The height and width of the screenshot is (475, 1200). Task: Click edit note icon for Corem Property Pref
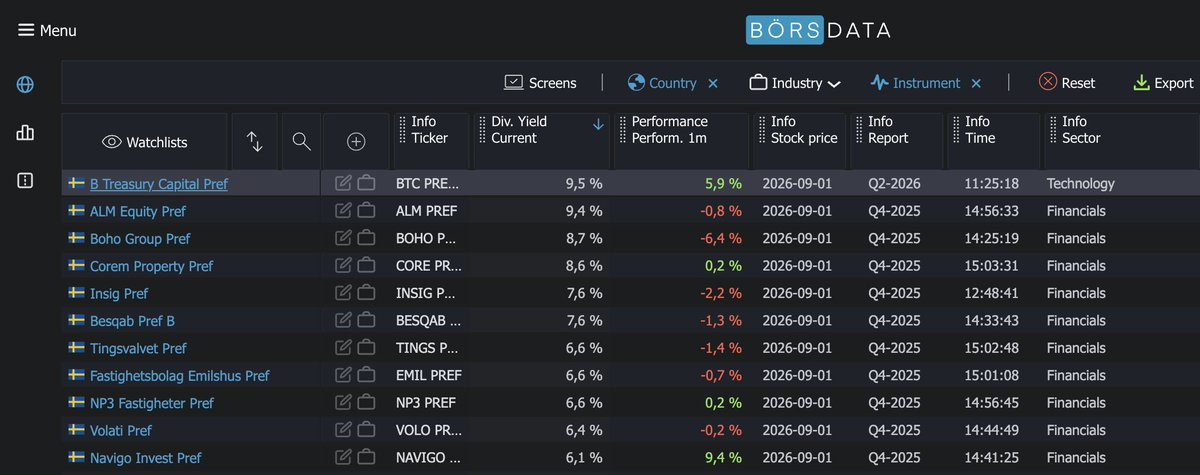tap(343, 266)
